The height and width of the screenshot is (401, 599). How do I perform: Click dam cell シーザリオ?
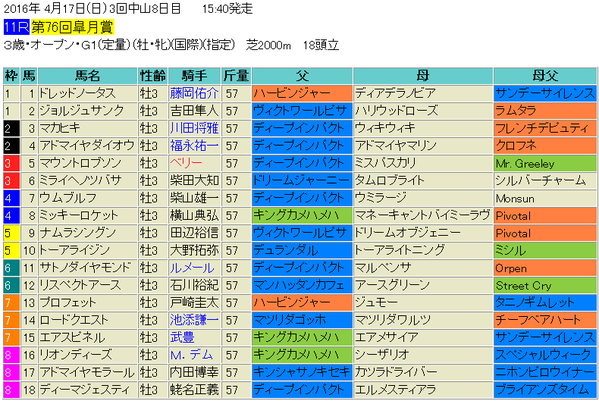pyautogui.click(x=423, y=355)
